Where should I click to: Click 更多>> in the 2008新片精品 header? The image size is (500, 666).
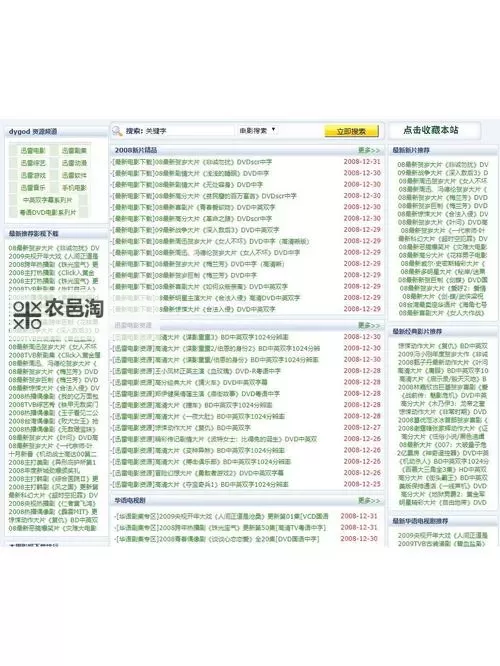[369, 150]
